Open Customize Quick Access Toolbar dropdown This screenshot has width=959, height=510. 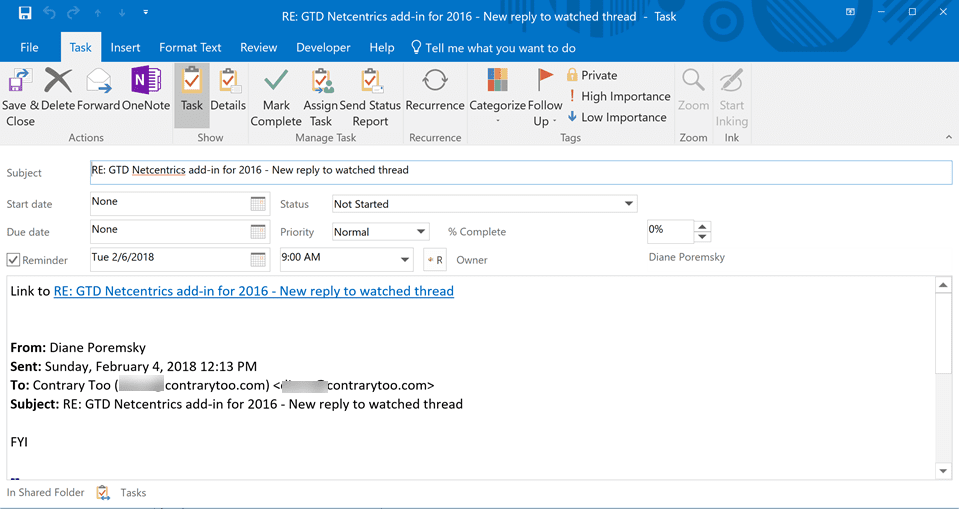pyautogui.click(x=146, y=12)
